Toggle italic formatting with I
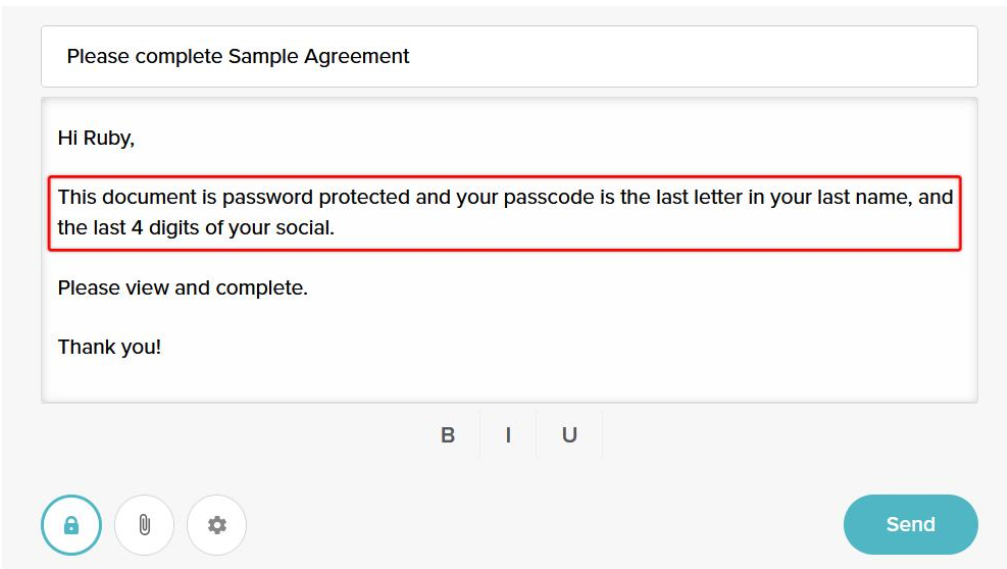 click(508, 435)
